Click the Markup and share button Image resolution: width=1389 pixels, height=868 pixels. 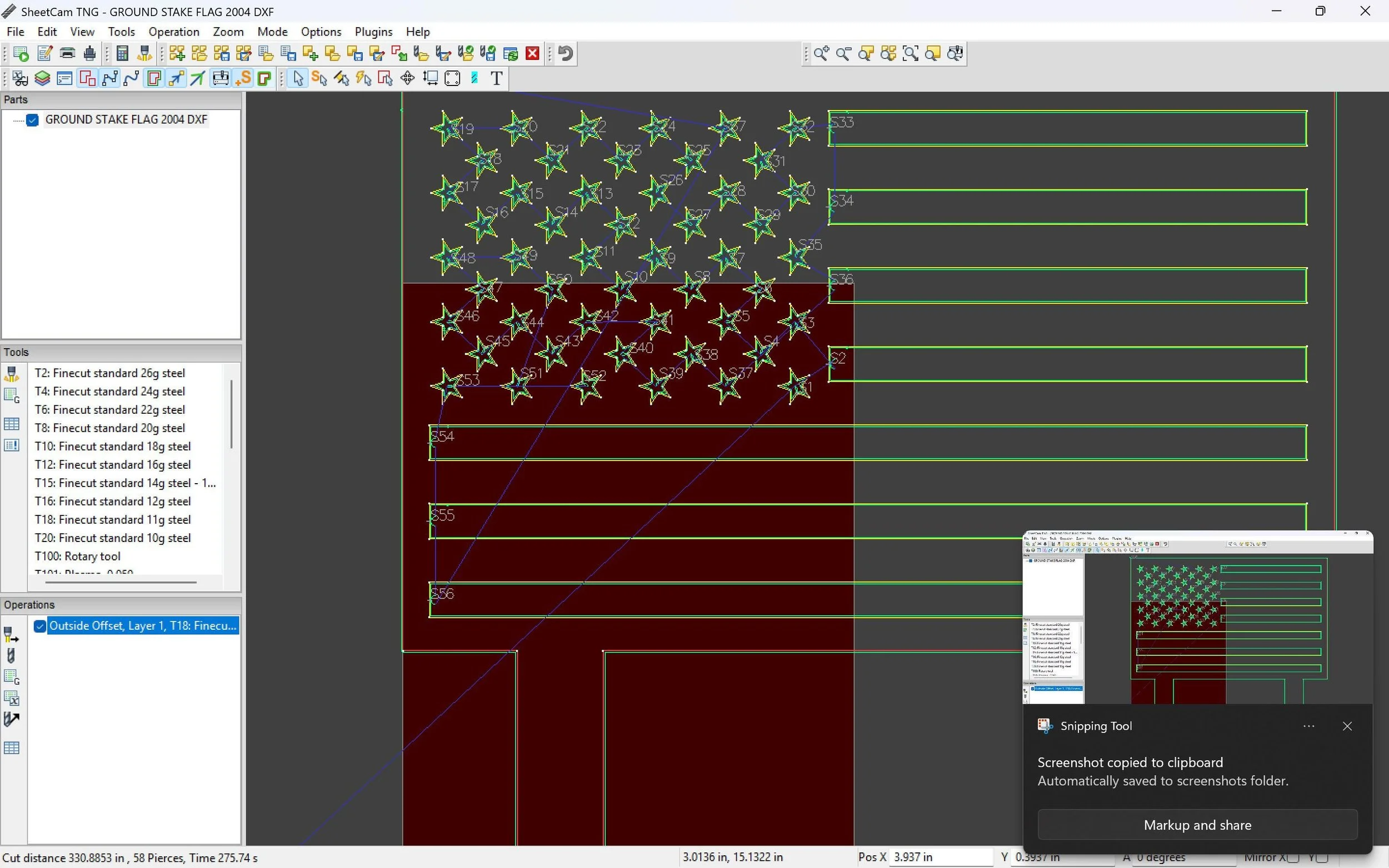point(1197,825)
